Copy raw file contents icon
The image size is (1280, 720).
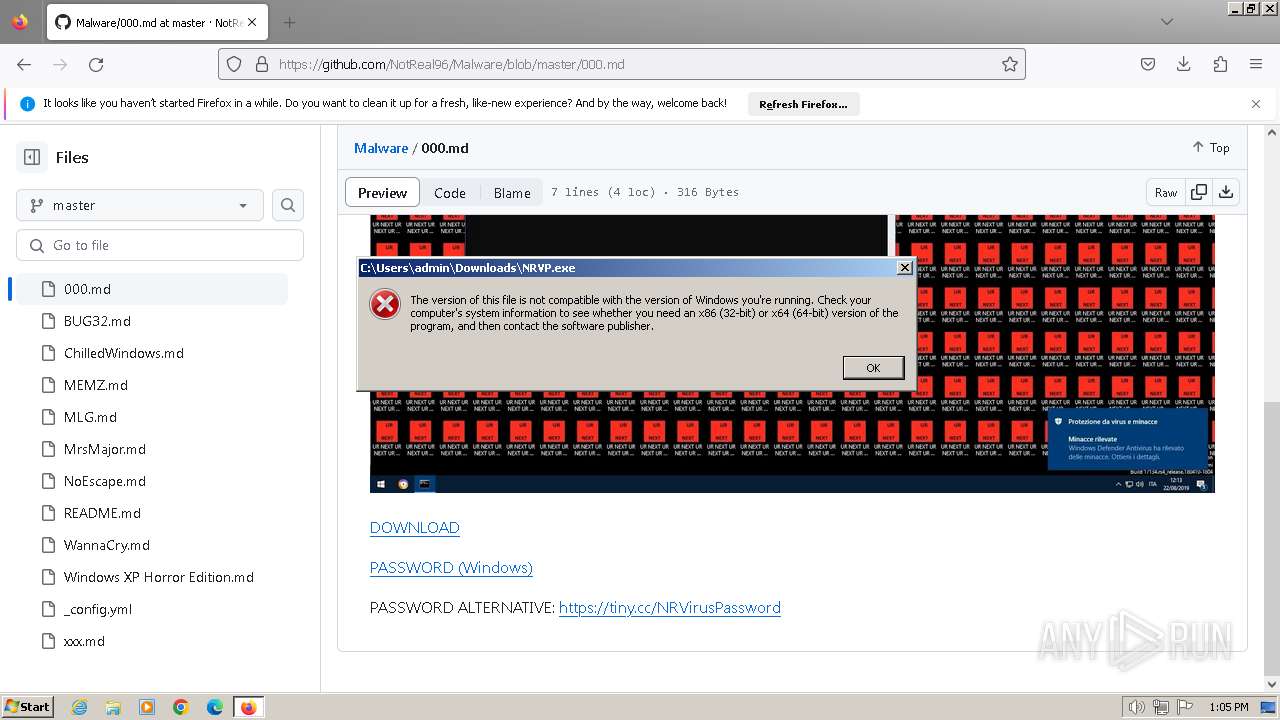pos(1199,192)
